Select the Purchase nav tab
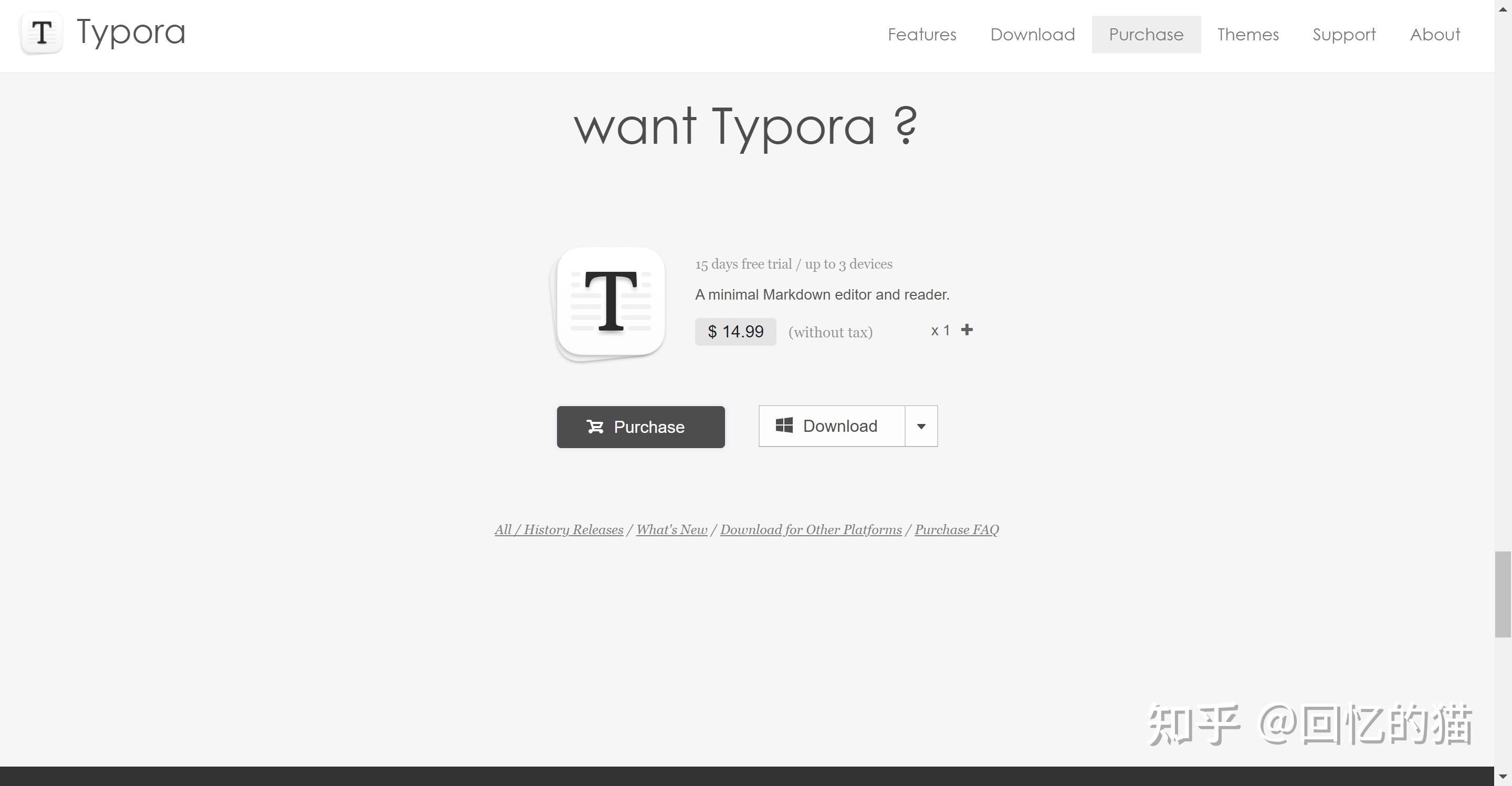The height and width of the screenshot is (786, 1512). 1146,34
